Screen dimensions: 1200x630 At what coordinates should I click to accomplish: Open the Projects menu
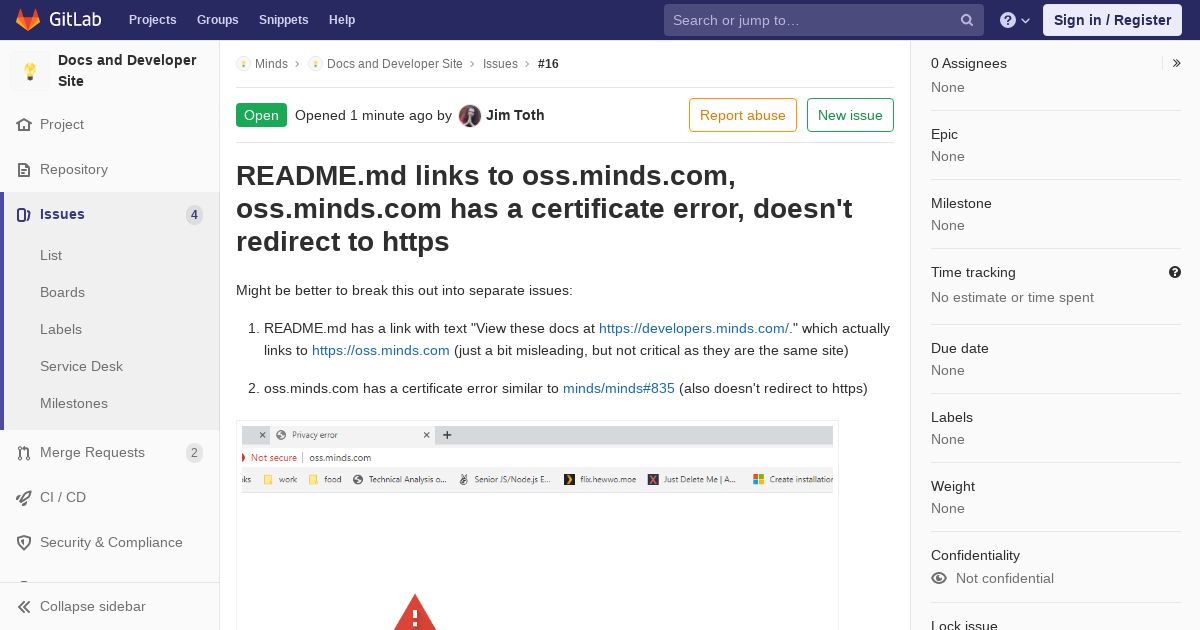(153, 20)
